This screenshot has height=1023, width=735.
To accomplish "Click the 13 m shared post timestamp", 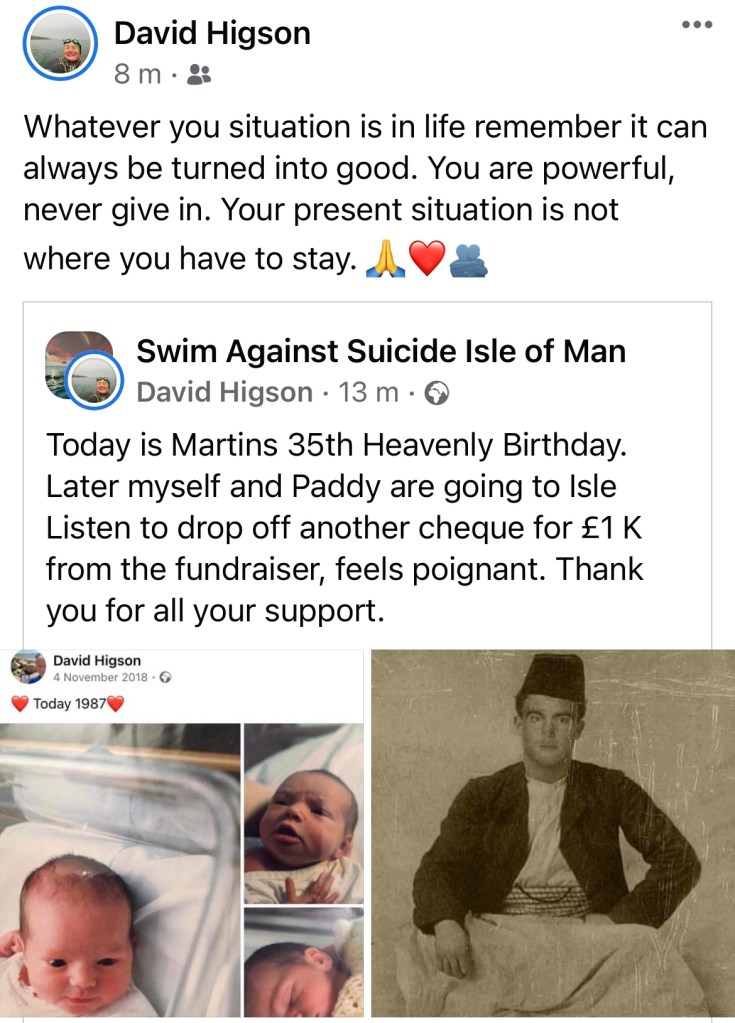I will tap(369, 393).
